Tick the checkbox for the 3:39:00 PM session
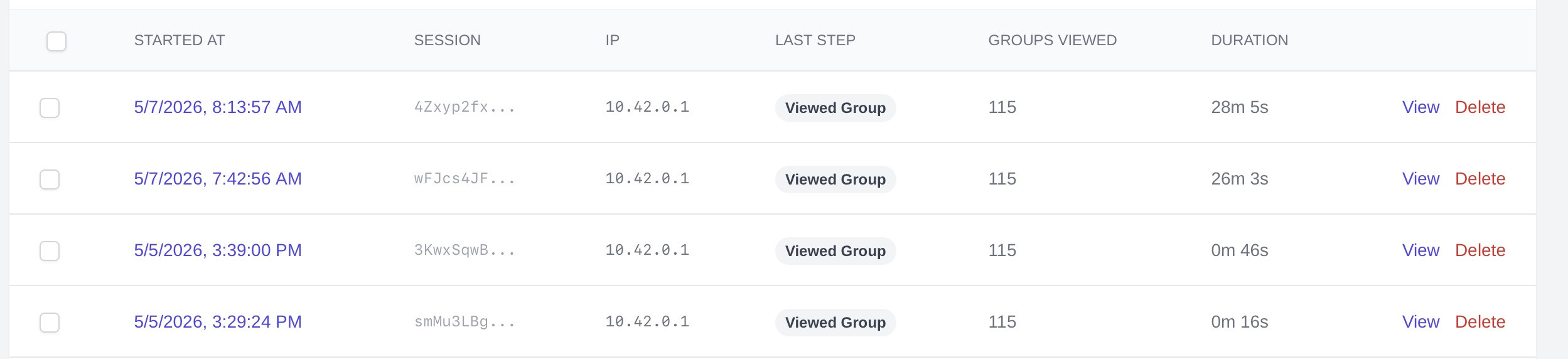 50,251
